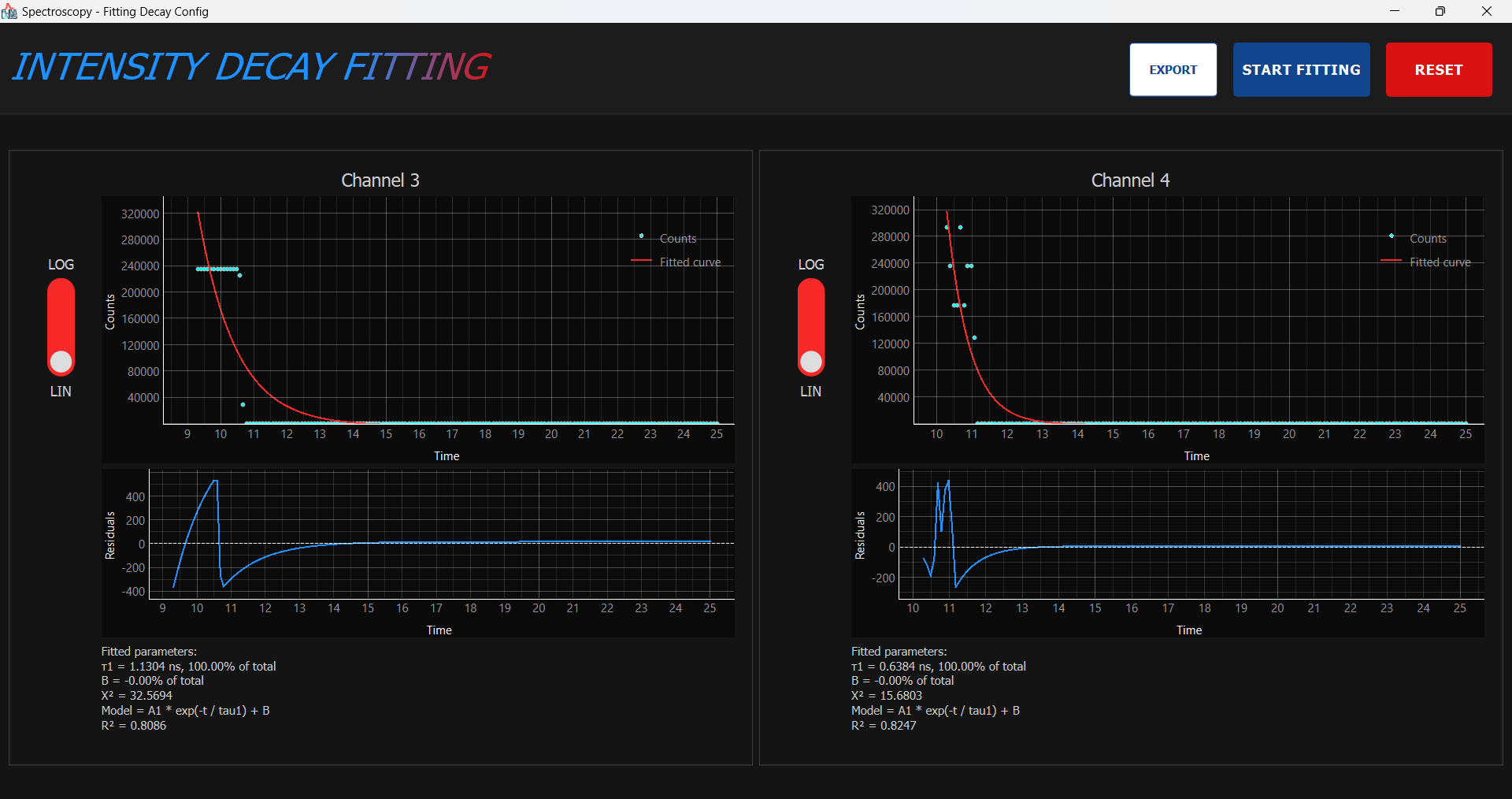Viewport: 1512px width, 799px height.
Task: Click the EXPORT button
Action: pyautogui.click(x=1173, y=69)
